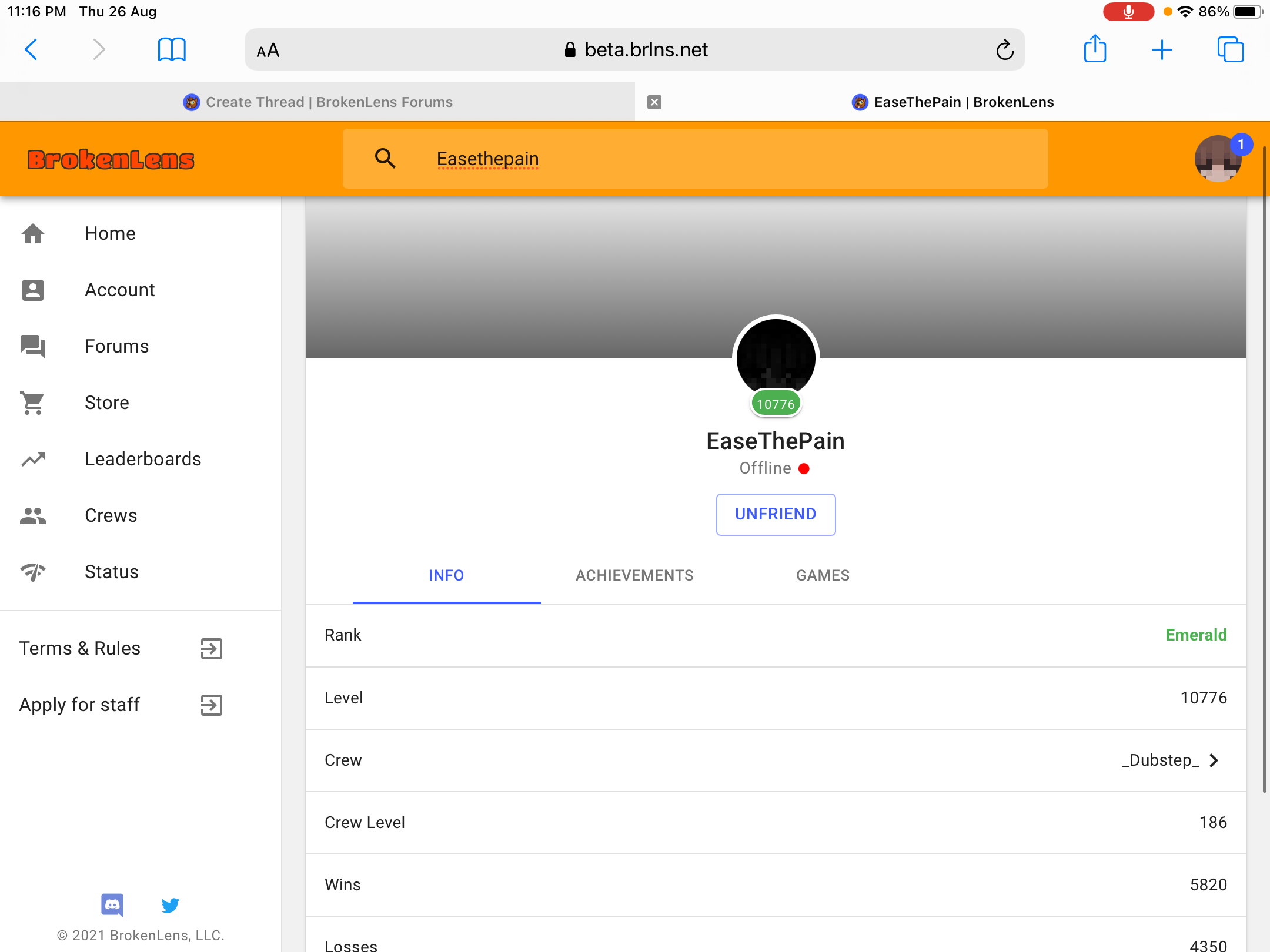Click the Easethepain search field
The height and width of the screenshot is (952, 1270).
click(696, 159)
